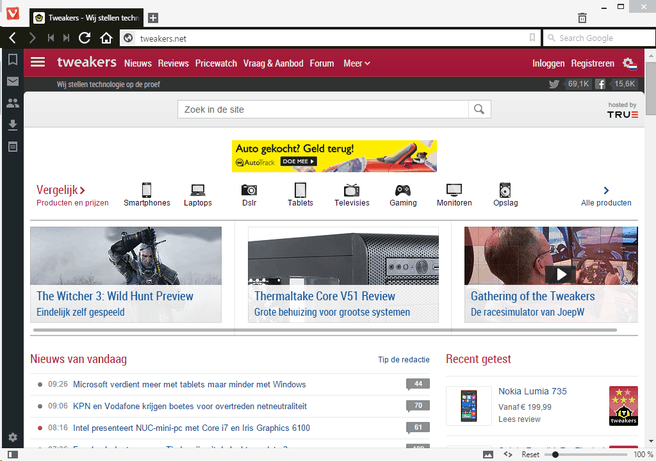Open a new tab with plus button

(153, 18)
